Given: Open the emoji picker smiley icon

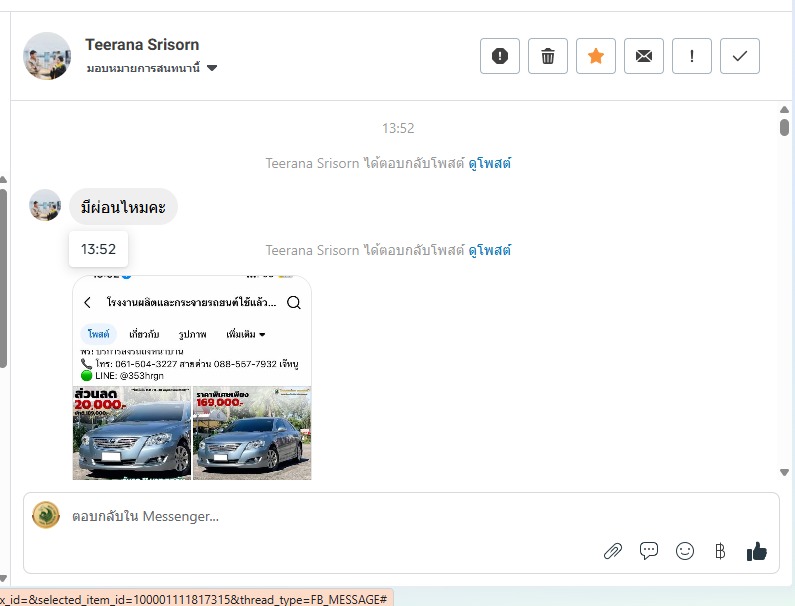Looking at the screenshot, I should point(684,551).
